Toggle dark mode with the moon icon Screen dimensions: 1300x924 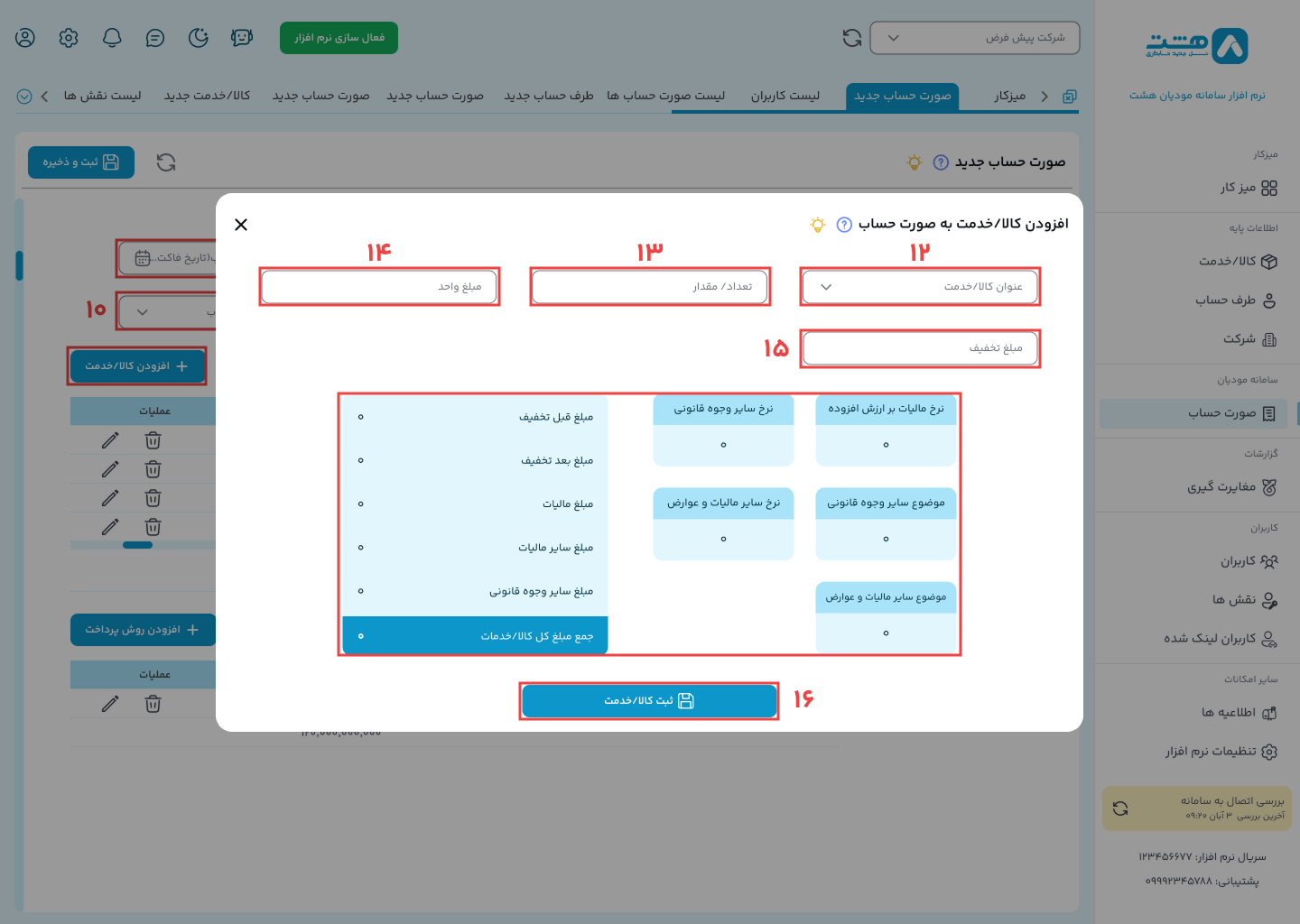[198, 38]
